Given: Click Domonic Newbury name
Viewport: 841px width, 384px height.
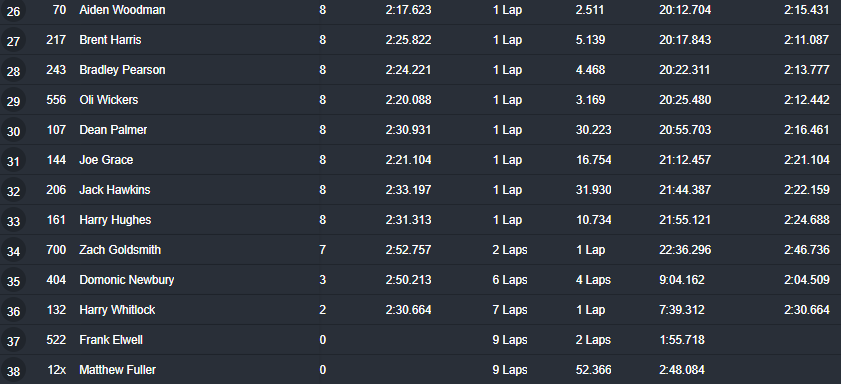Looking at the screenshot, I should point(127,280).
